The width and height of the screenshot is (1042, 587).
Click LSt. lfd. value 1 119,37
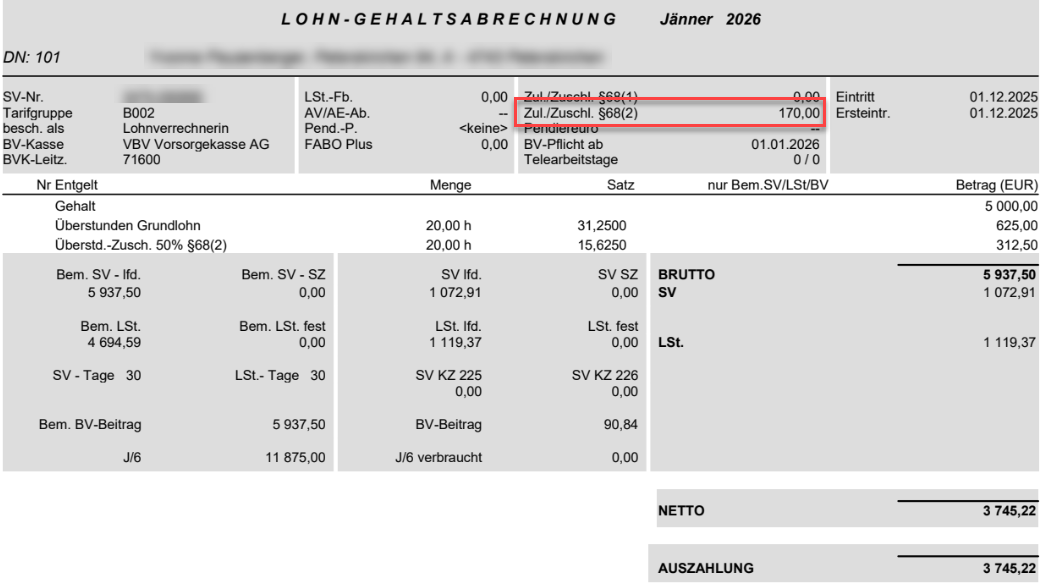[x=455, y=342]
